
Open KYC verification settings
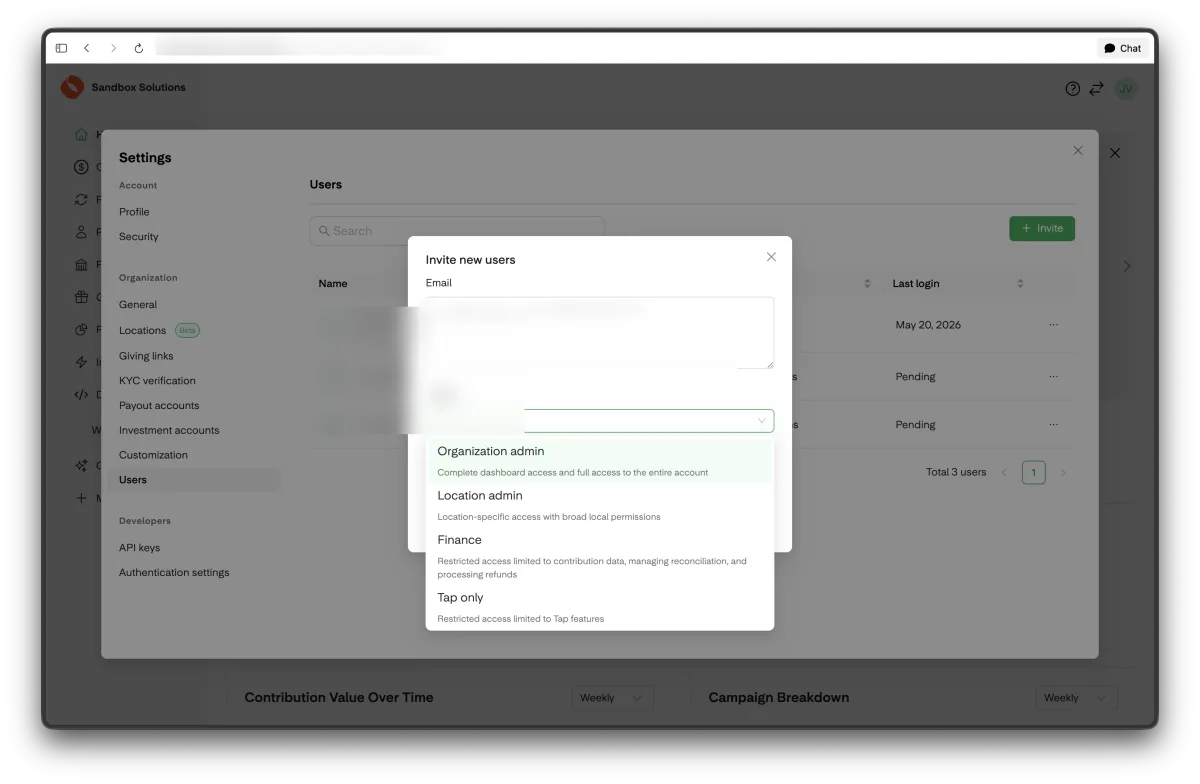click(157, 381)
